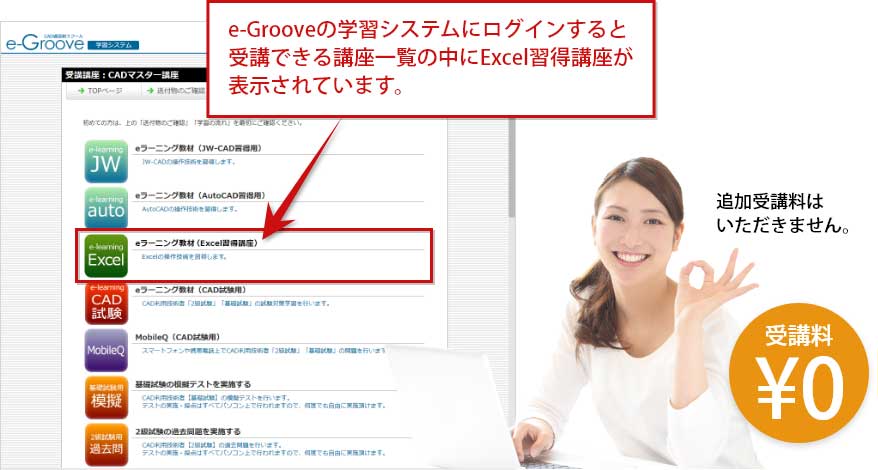Screen dimensions: 878x470
Task: Open the auto e-learning icon
Action: click(106, 208)
